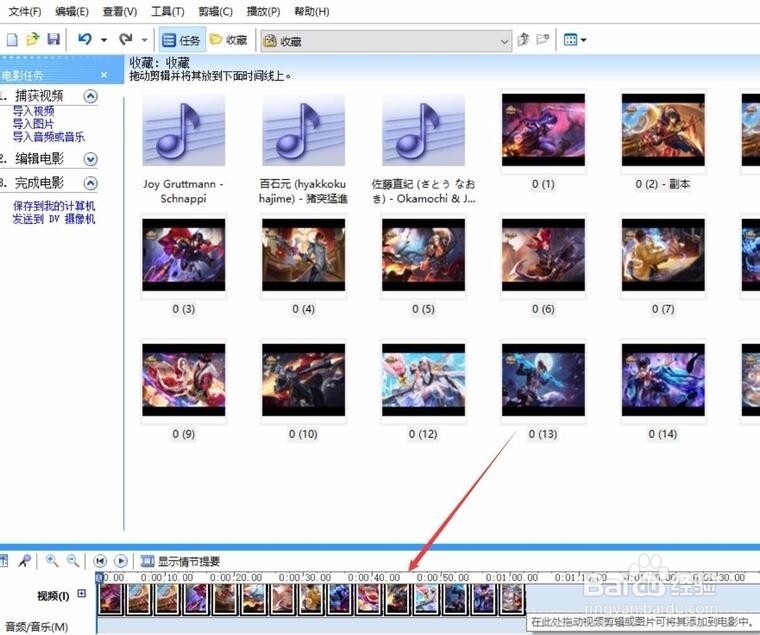
Task: Open the 播放(P) menu
Action: 263,12
